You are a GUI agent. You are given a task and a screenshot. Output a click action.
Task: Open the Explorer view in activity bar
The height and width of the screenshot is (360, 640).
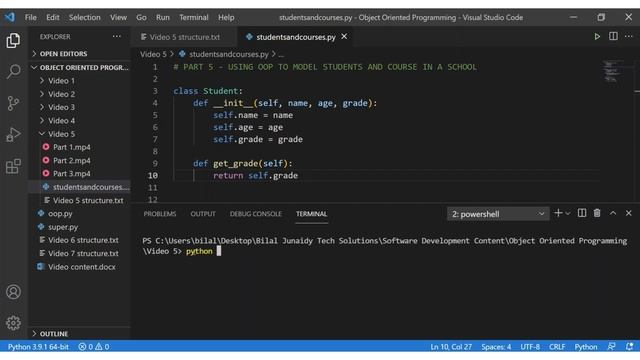[x=13, y=40]
